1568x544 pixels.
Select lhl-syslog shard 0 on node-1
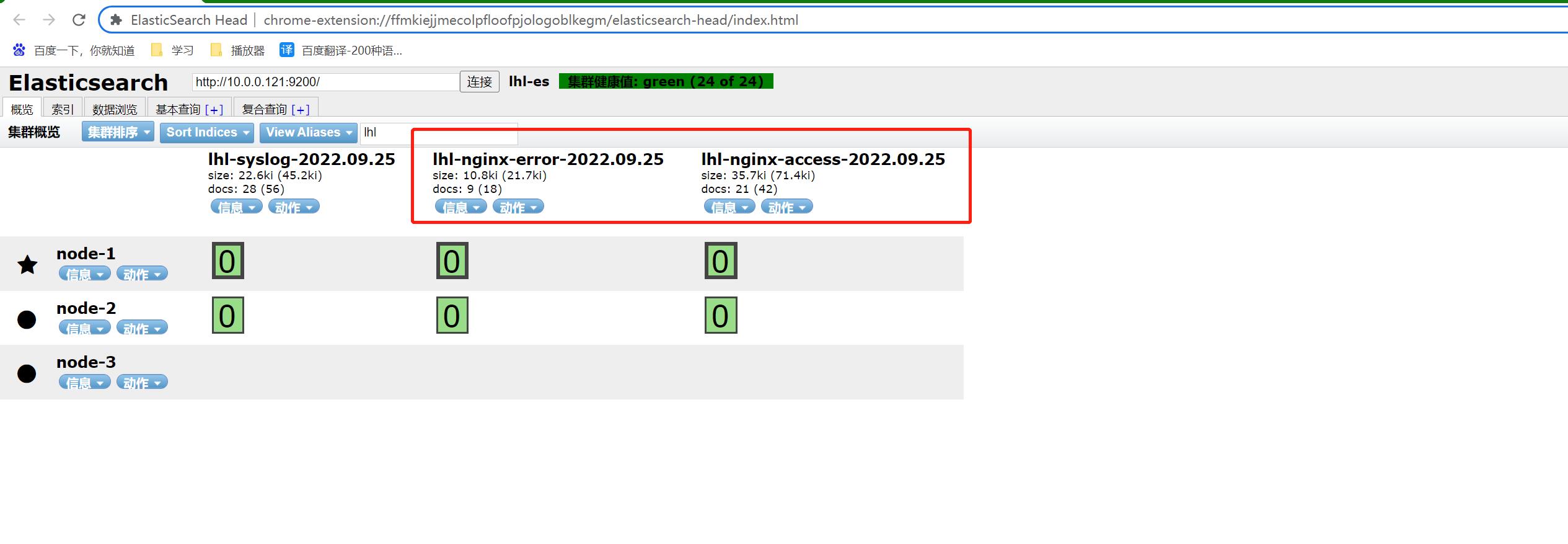(228, 261)
